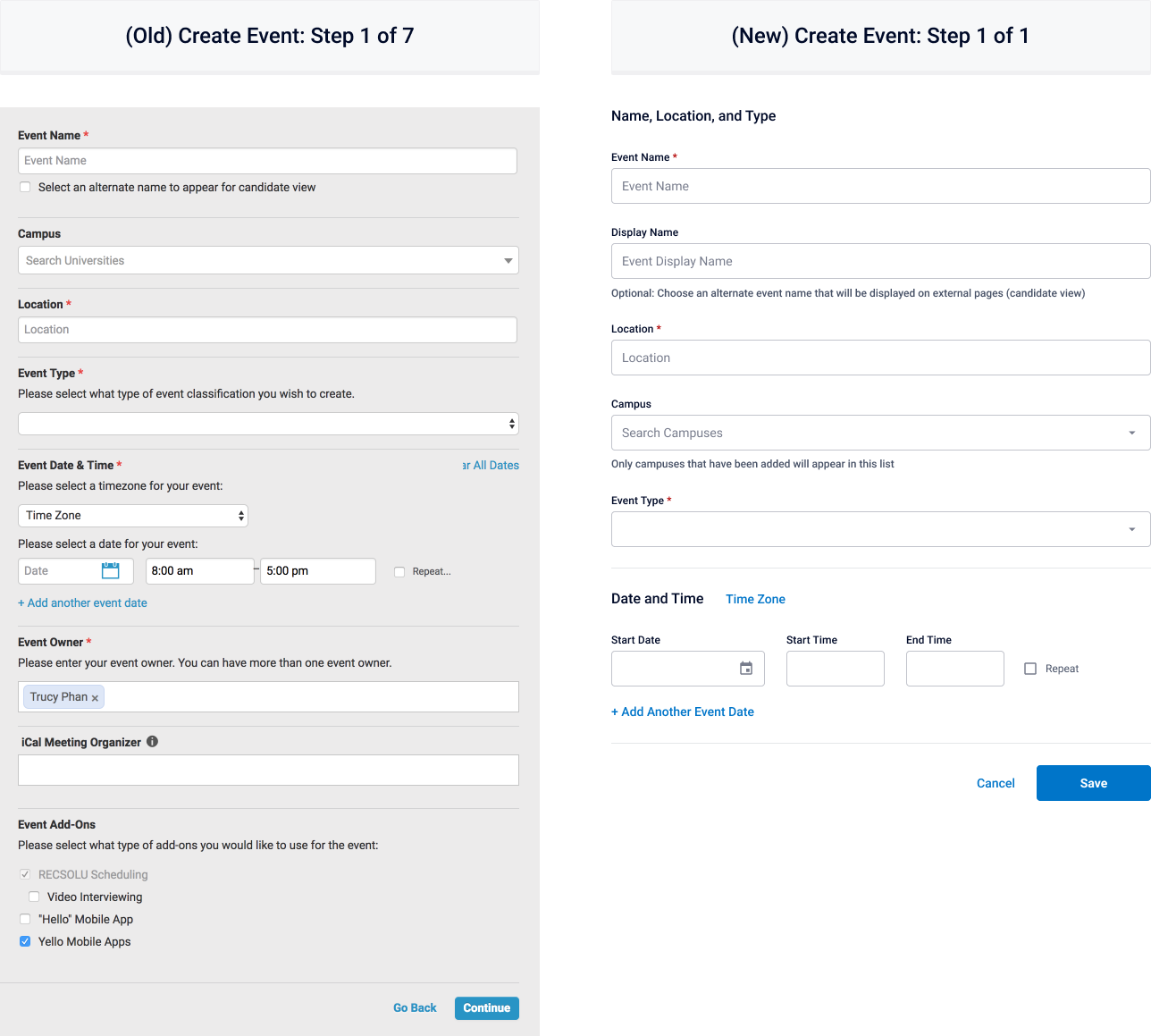
Task: Click '+ Add Another Event Date' in new form
Action: (683, 712)
